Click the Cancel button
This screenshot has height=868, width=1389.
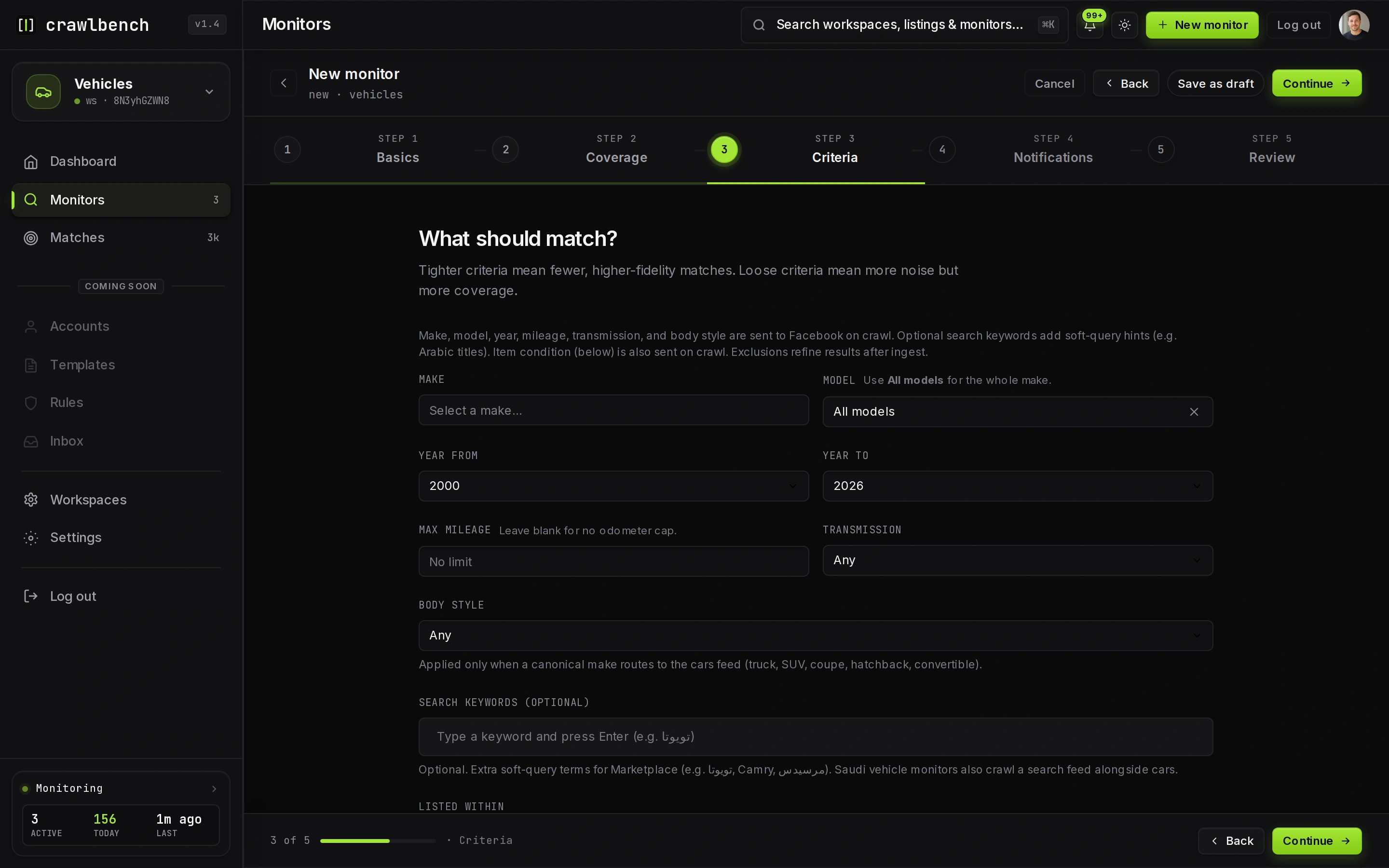1054,83
